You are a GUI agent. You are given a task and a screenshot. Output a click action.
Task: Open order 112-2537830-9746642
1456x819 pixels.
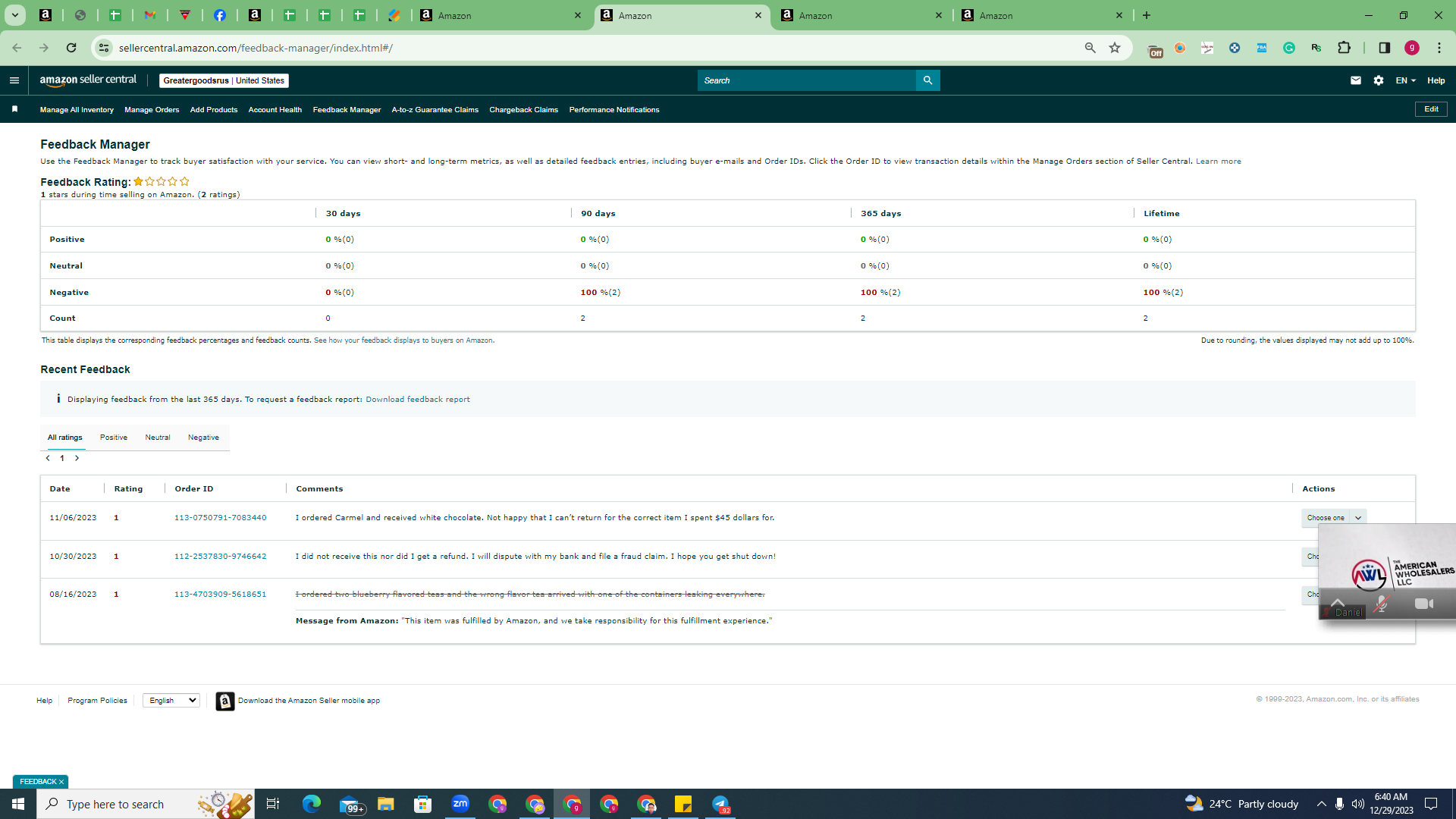pyautogui.click(x=221, y=557)
